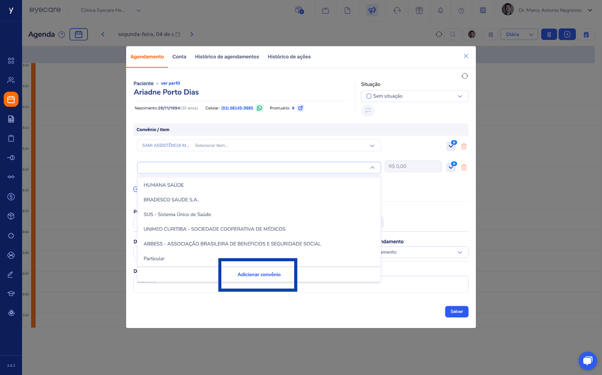602x375 pixels.
Task: Open the pen/signature sidebar icon
Action: pyautogui.click(x=11, y=274)
